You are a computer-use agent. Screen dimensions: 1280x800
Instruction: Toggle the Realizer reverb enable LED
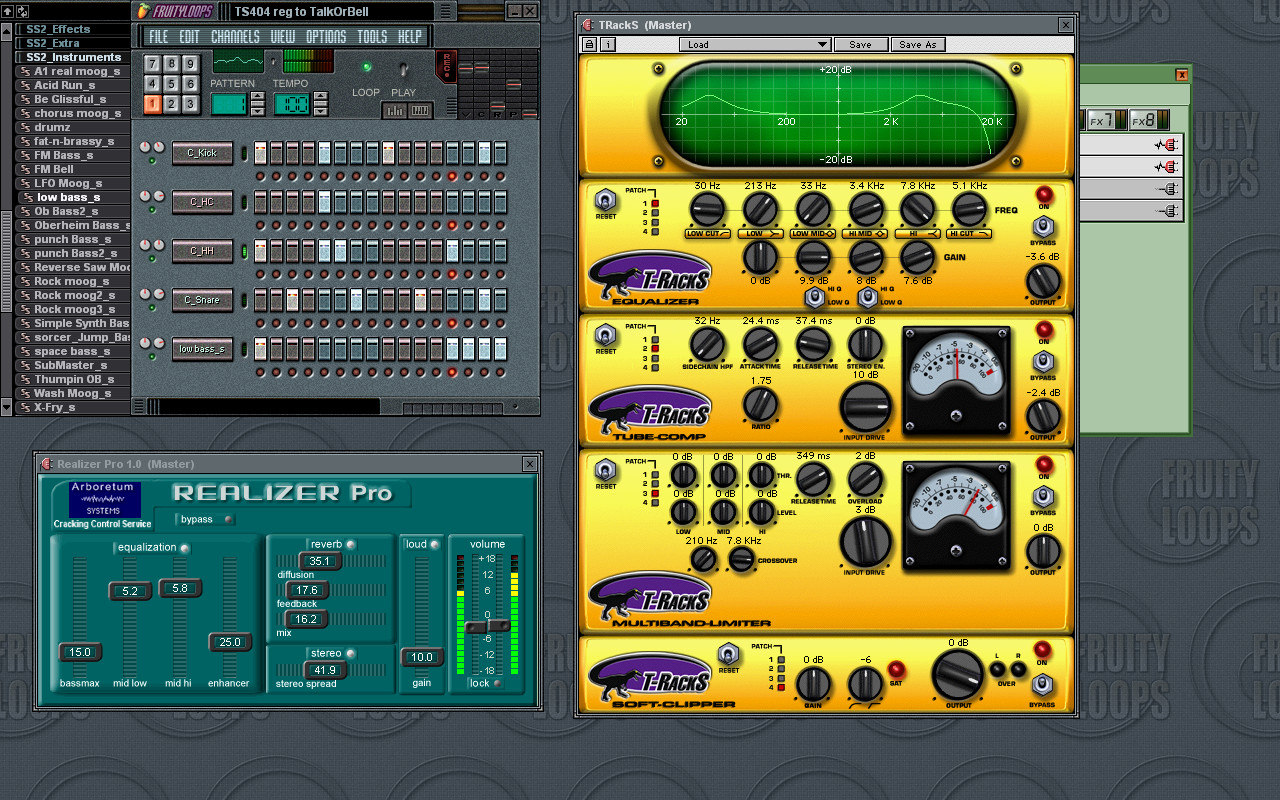coord(351,544)
